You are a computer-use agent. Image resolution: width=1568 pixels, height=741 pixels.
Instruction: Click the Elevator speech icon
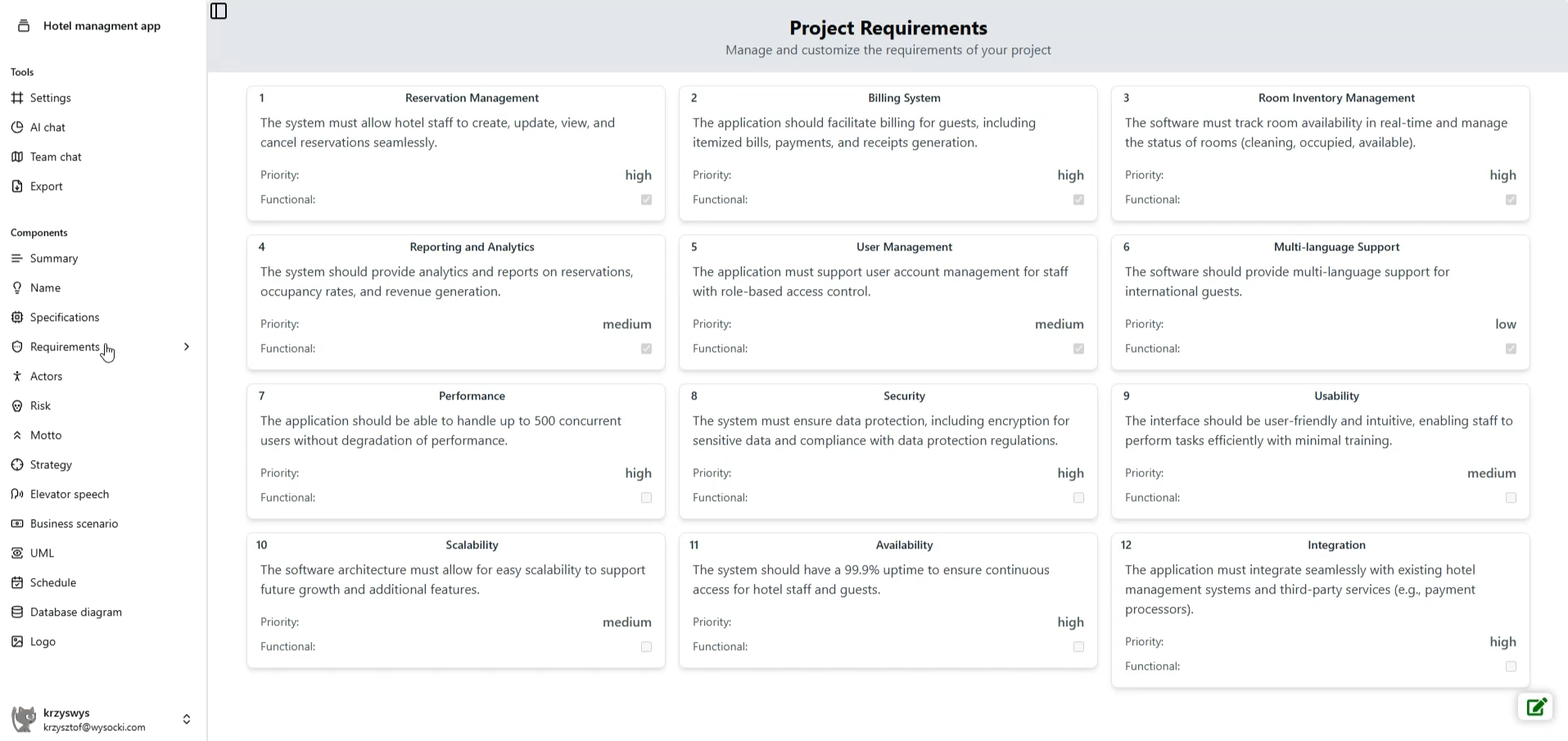17,495
